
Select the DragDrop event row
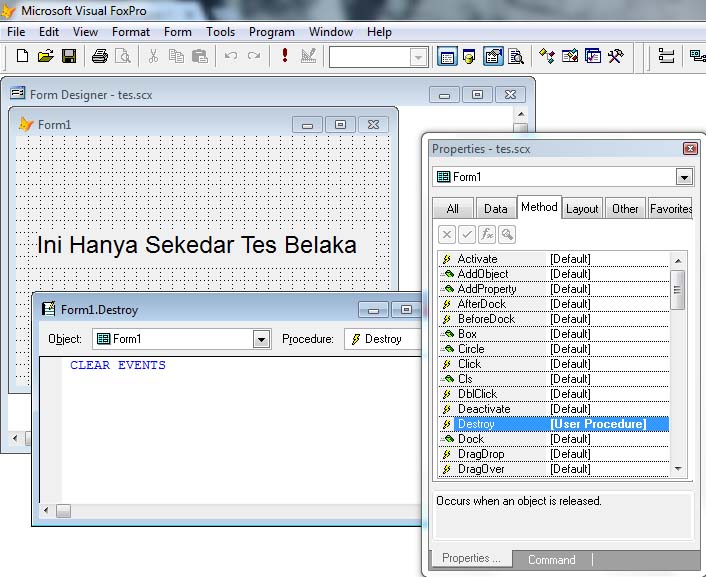(554, 454)
